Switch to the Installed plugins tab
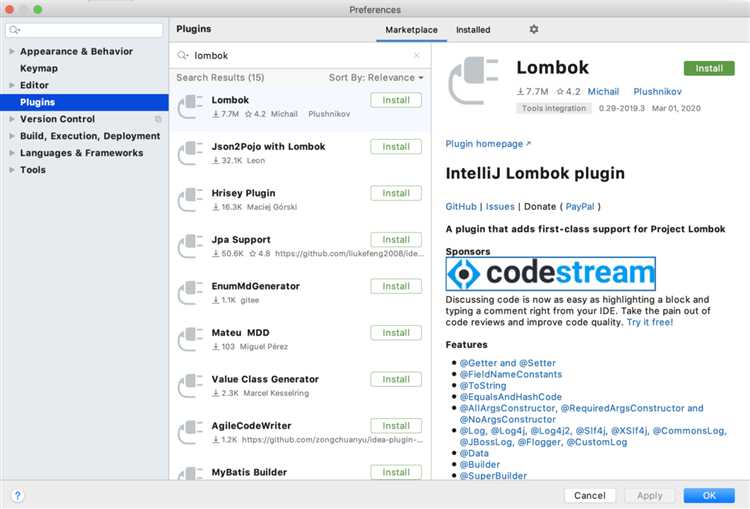Image resolution: width=750 pixels, height=509 pixels. 473,30
